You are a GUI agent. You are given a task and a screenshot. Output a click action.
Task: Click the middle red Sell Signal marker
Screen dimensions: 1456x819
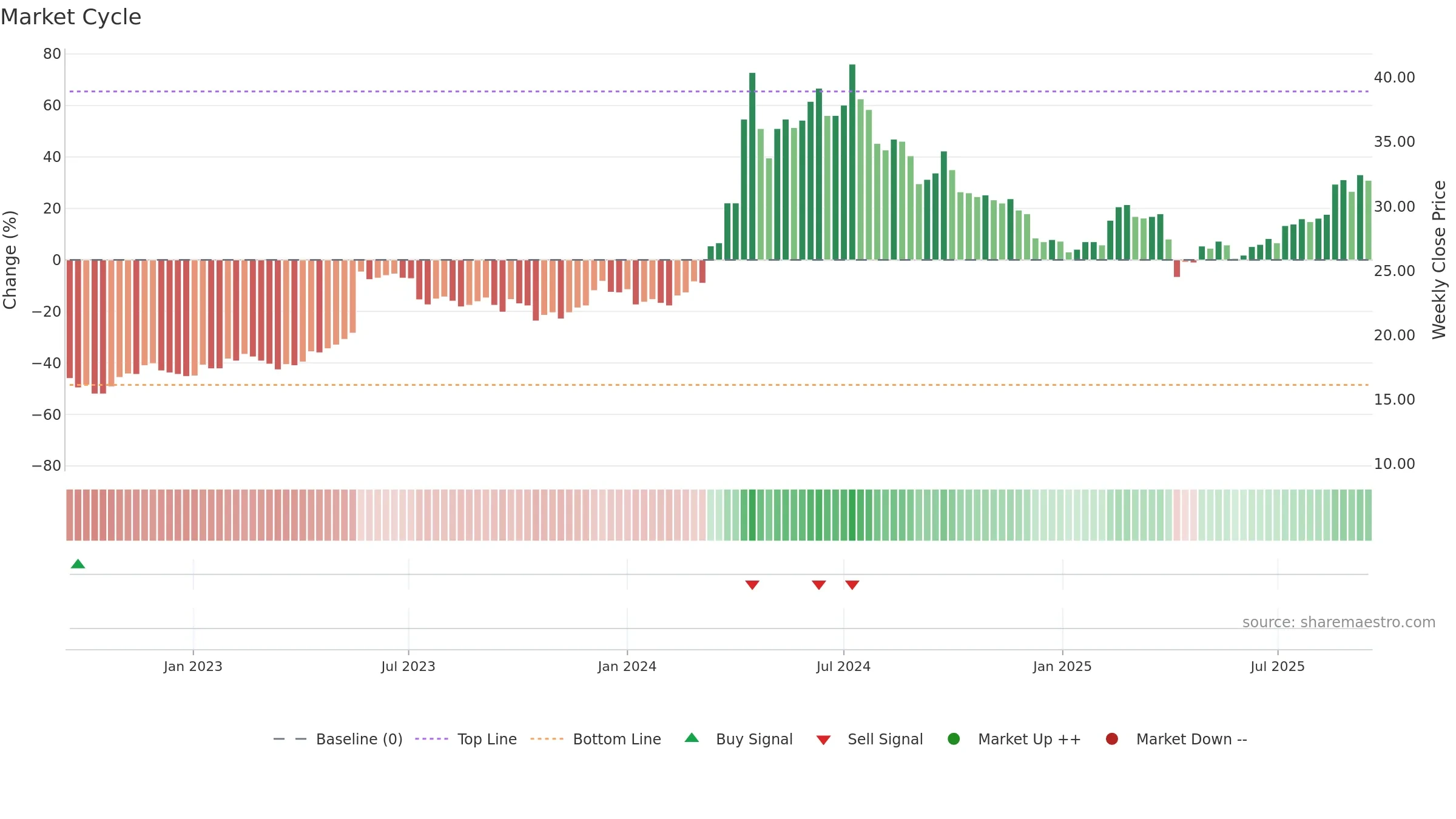pyautogui.click(x=819, y=585)
